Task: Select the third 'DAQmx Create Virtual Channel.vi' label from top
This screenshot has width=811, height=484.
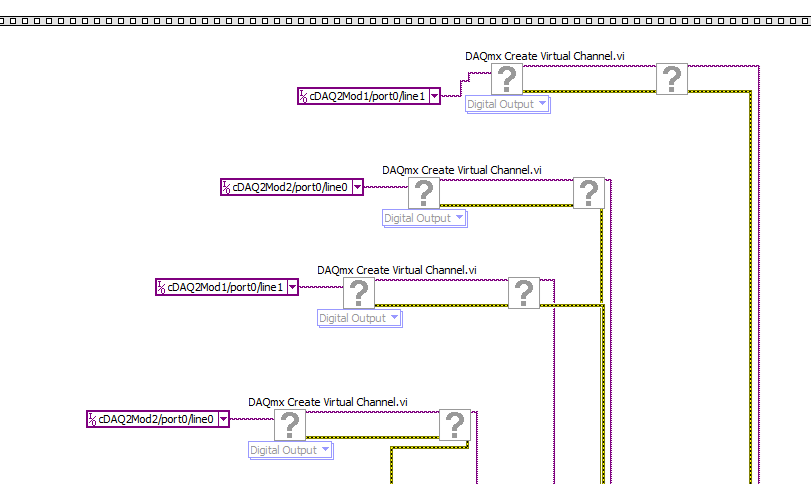Action: [x=397, y=270]
